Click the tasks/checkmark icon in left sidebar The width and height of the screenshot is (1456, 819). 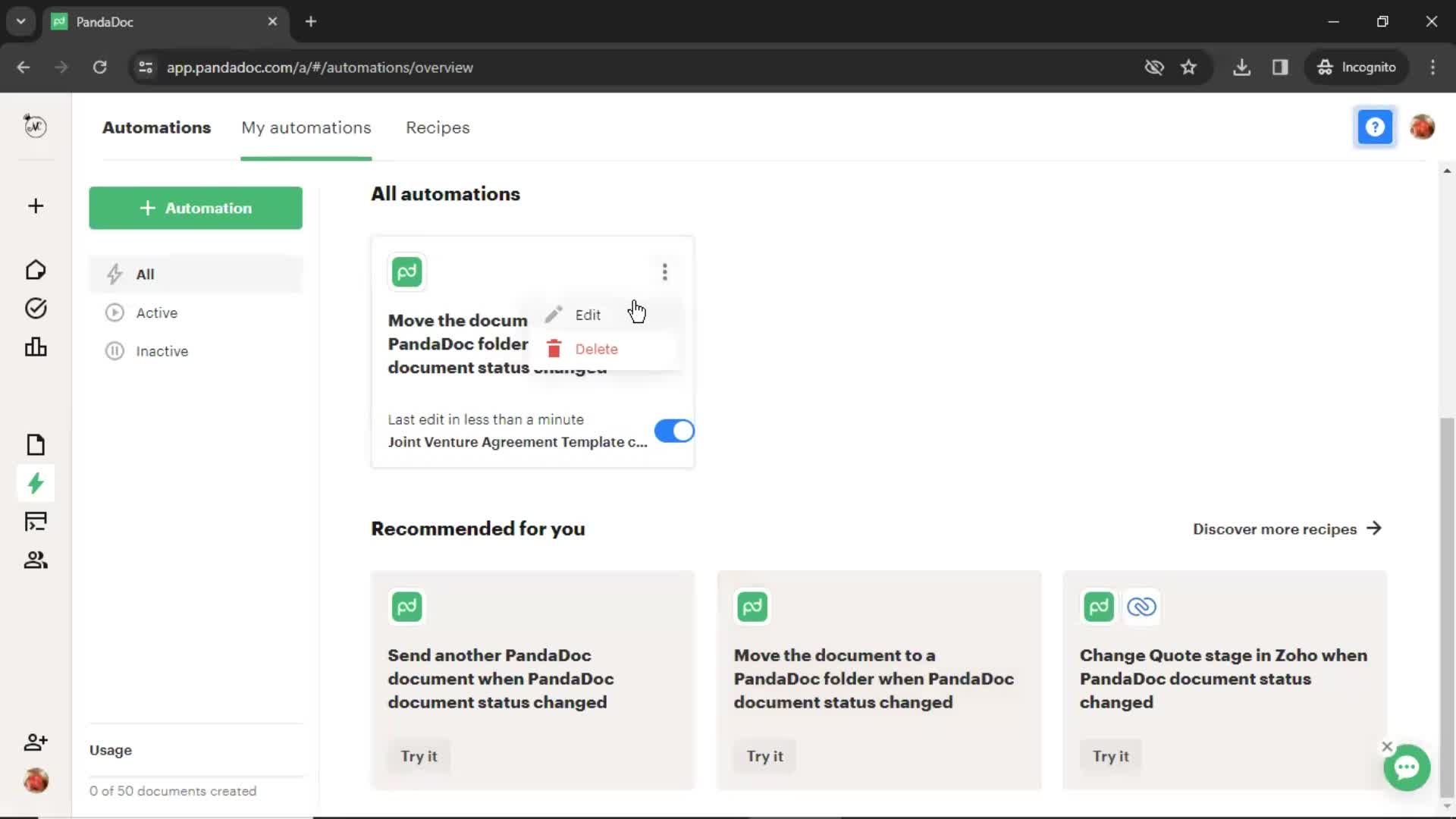click(x=35, y=308)
